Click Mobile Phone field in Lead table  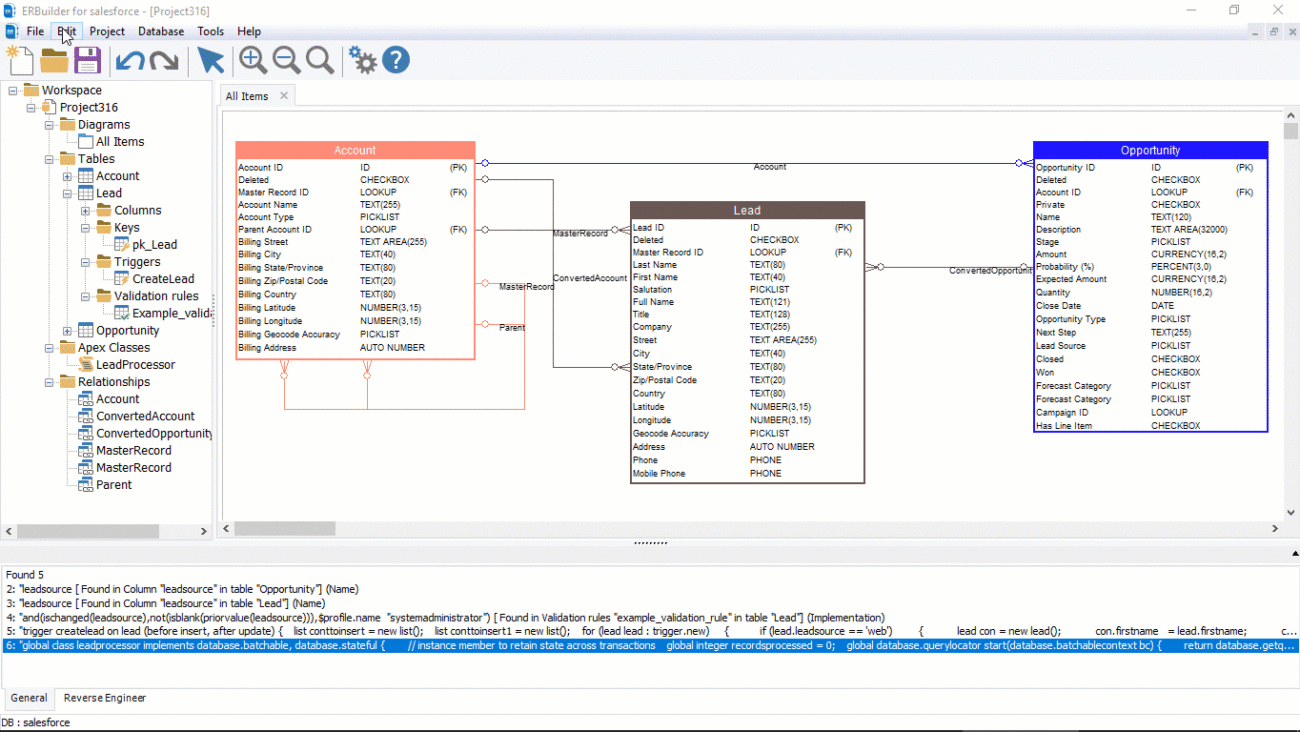coord(659,473)
